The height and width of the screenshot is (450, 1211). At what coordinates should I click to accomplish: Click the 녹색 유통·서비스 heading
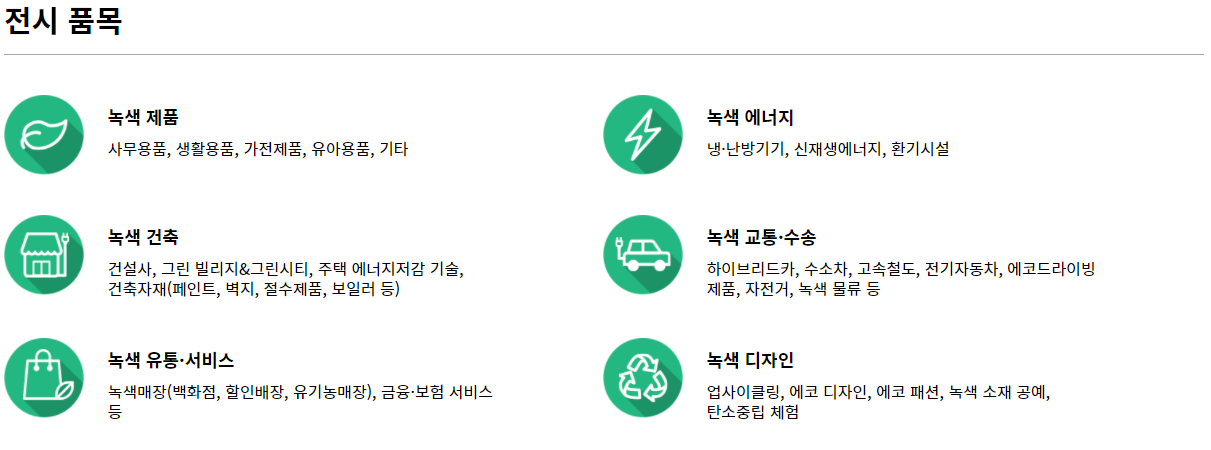coord(171,361)
